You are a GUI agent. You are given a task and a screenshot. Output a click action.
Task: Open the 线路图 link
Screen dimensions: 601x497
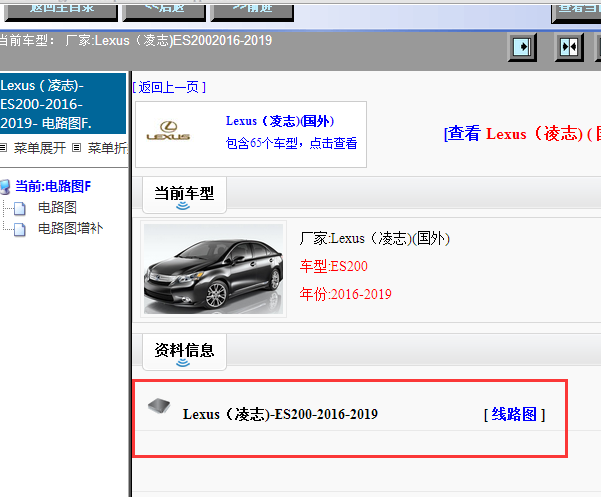514,414
